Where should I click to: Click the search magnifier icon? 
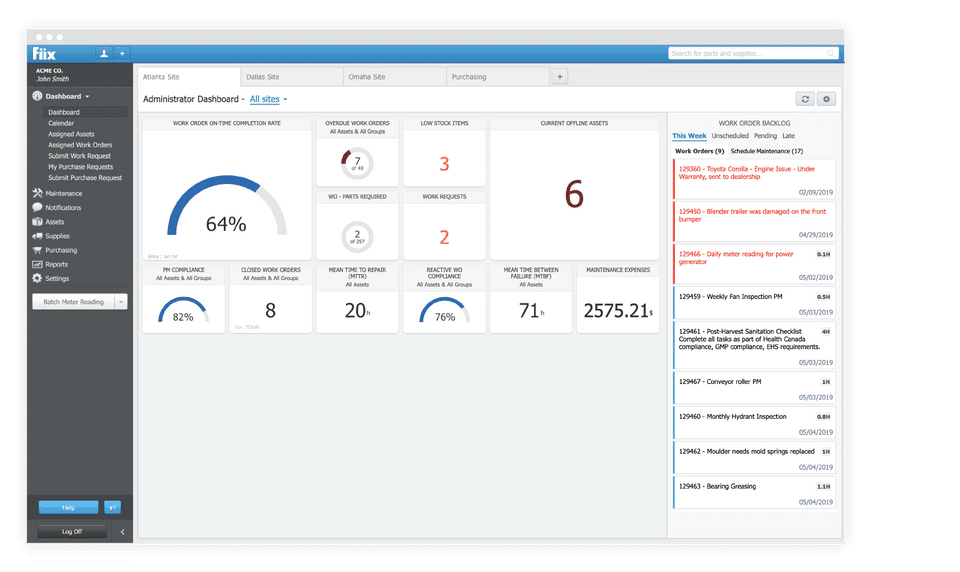click(x=831, y=53)
